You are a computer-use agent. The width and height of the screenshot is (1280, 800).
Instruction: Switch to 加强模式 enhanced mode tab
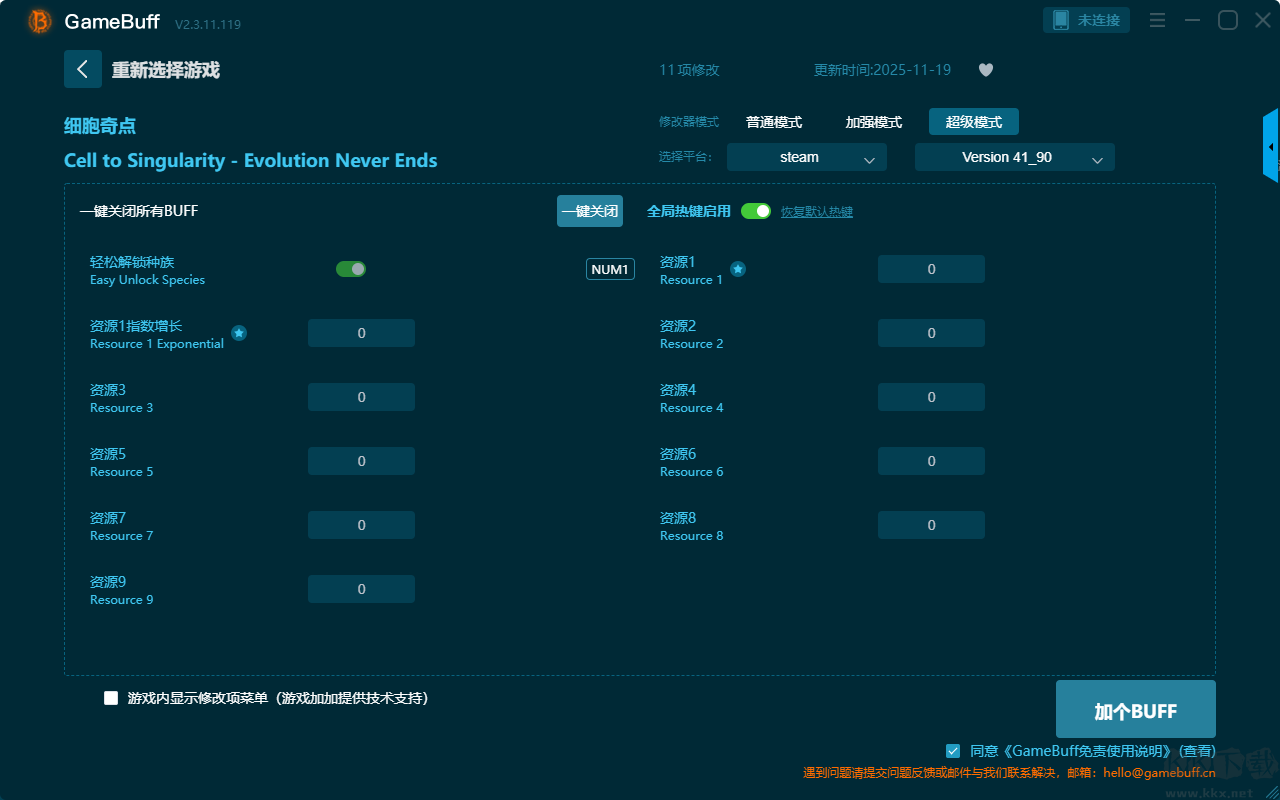coord(873,122)
